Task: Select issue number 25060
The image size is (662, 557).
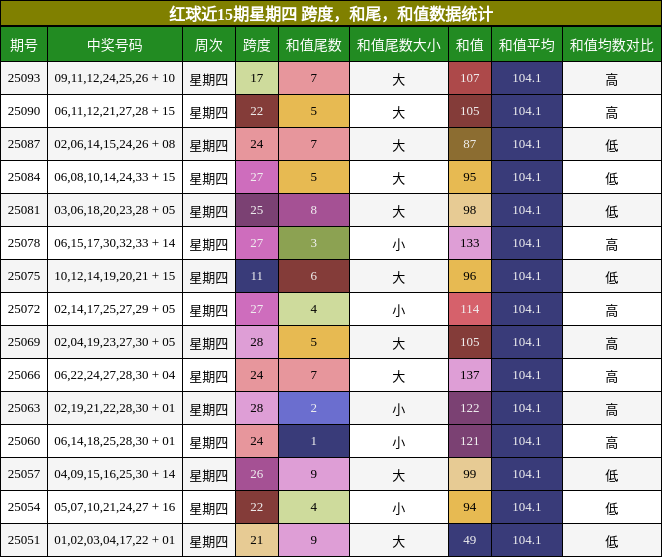Action: click(24, 441)
